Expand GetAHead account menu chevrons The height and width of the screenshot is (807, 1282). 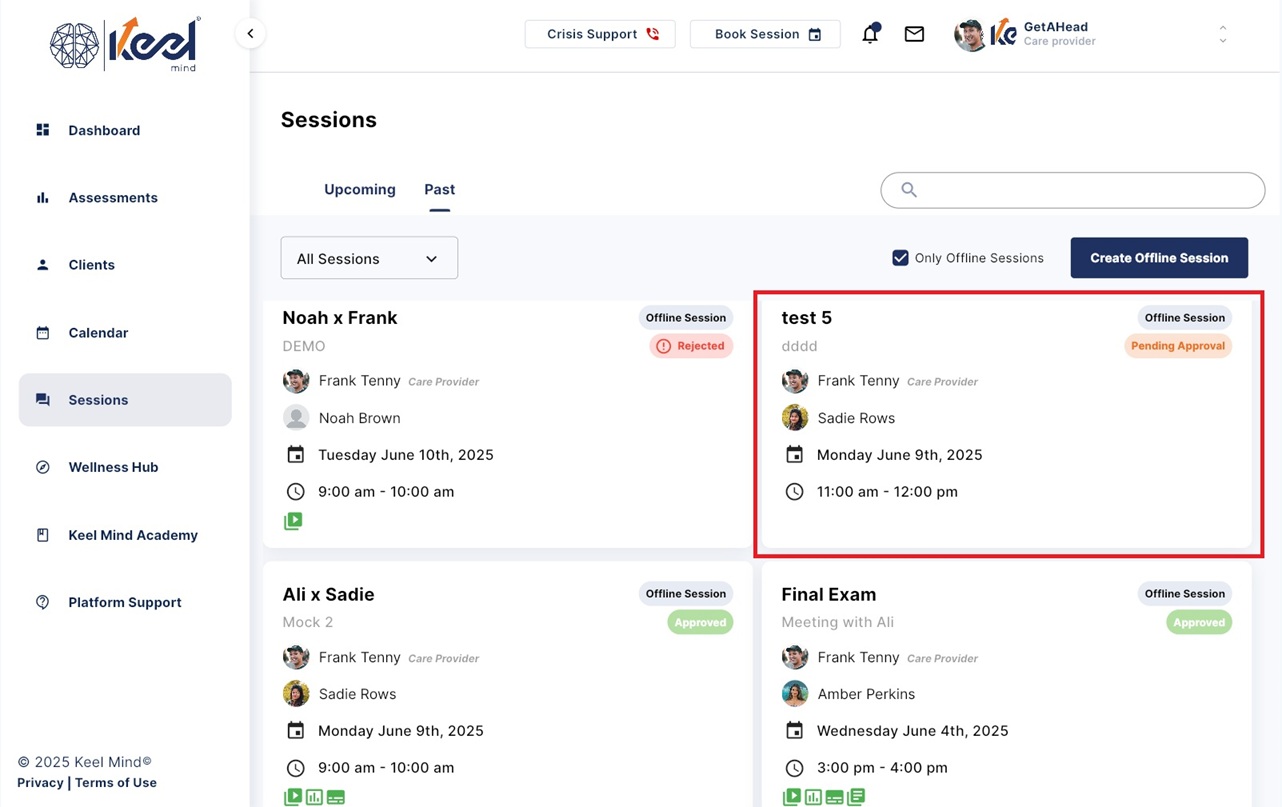tap(1223, 35)
